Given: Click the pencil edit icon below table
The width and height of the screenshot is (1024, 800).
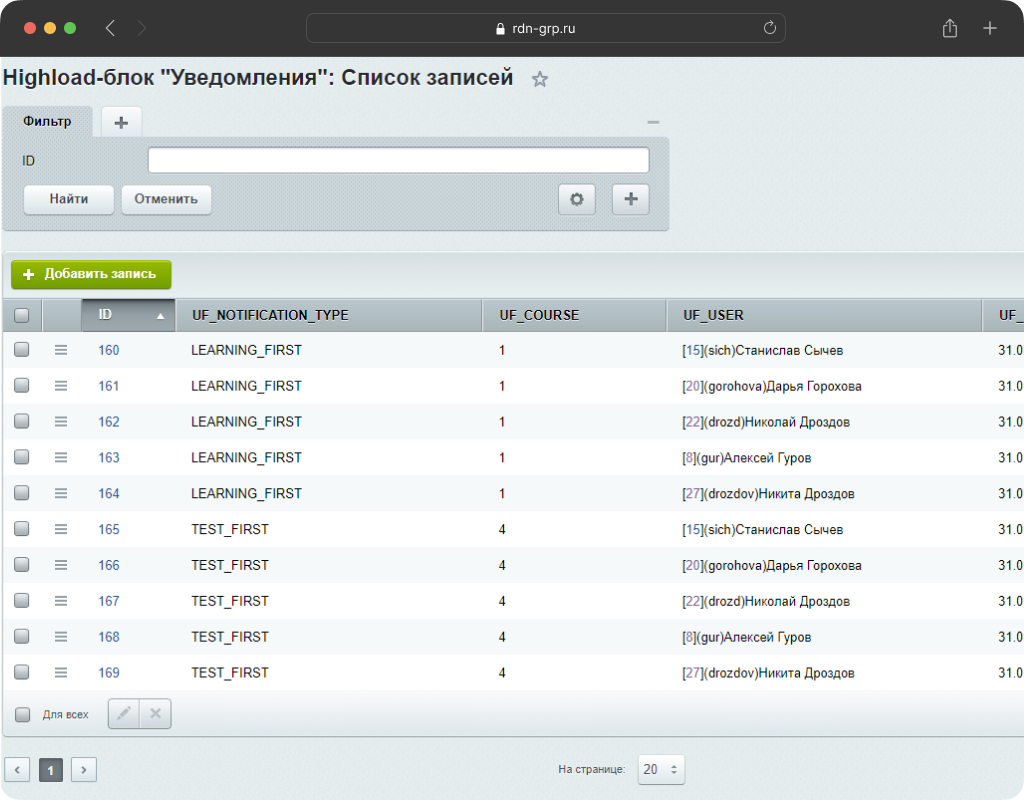Looking at the screenshot, I should coord(124,714).
